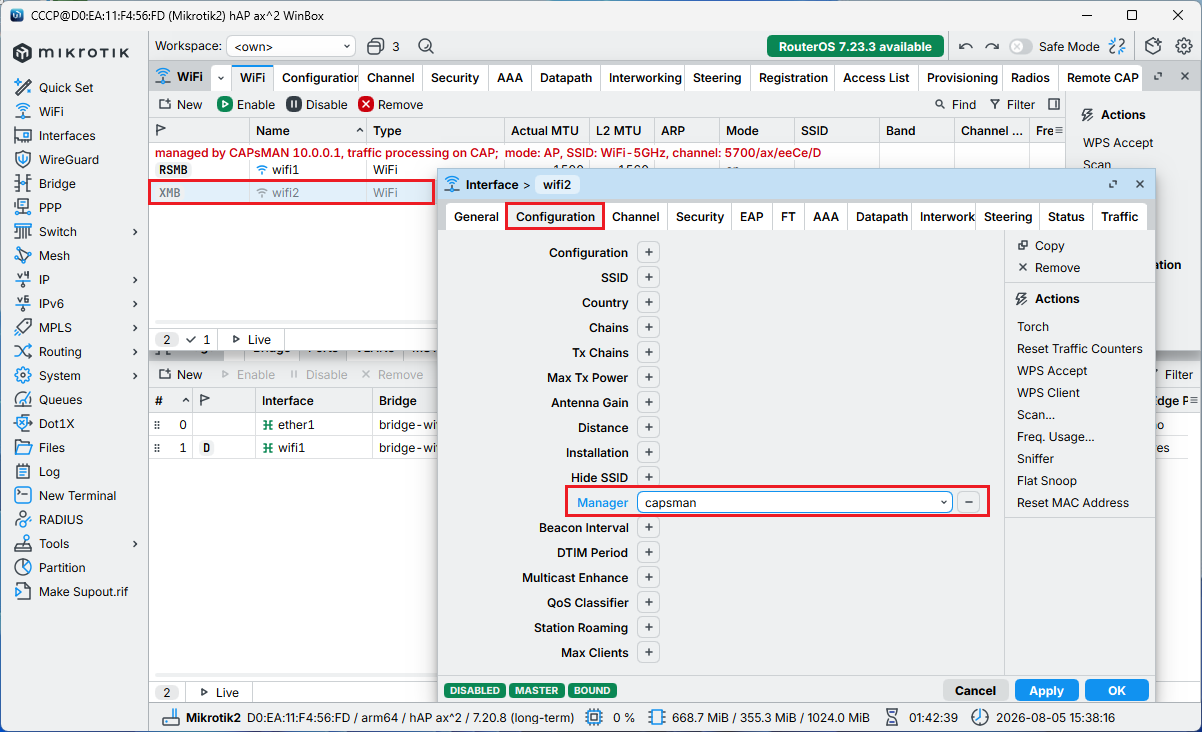Open New Terminal in sidebar
1202x732 pixels.
tap(77, 495)
